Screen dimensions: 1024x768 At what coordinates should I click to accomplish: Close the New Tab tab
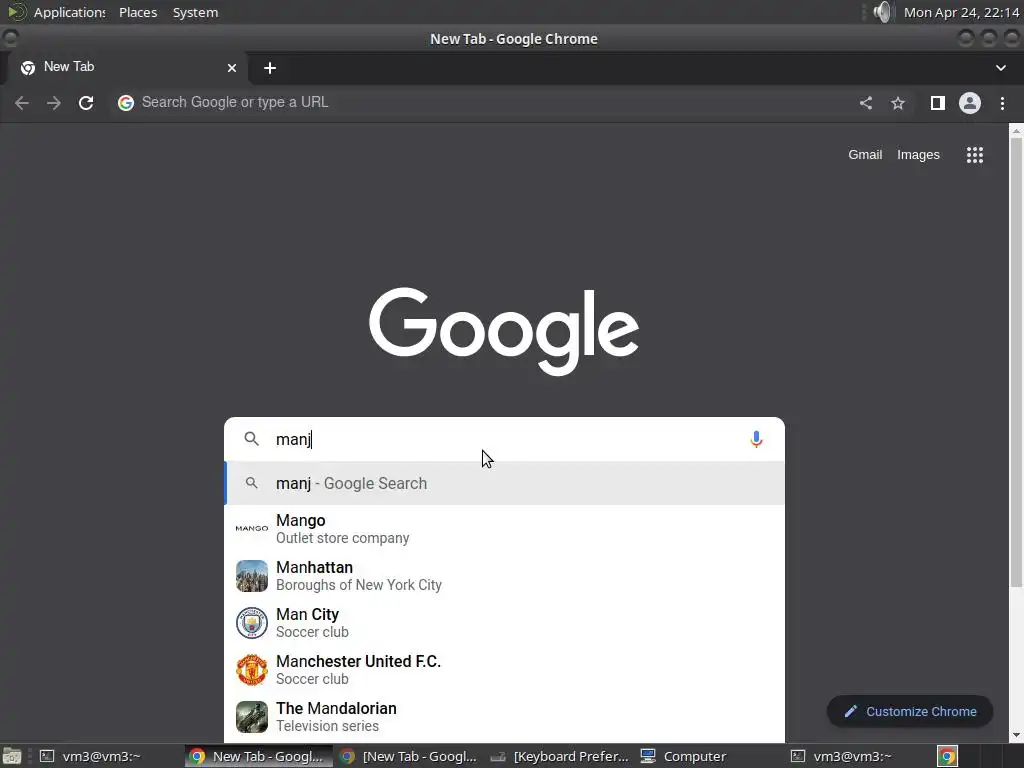232,68
